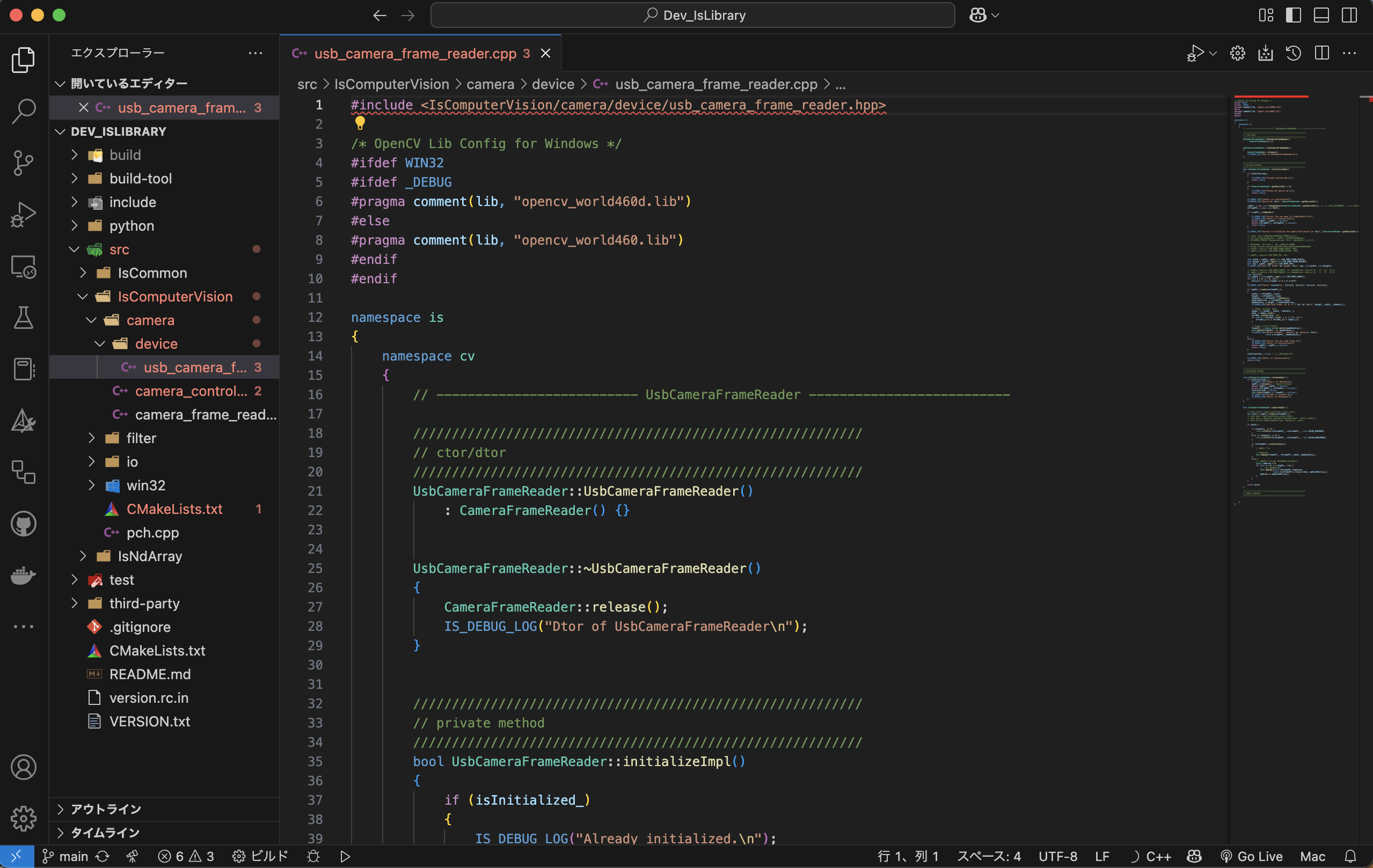The height and width of the screenshot is (868, 1373).
Task: Click the lightbulb code action icon
Action: pyautogui.click(x=360, y=122)
